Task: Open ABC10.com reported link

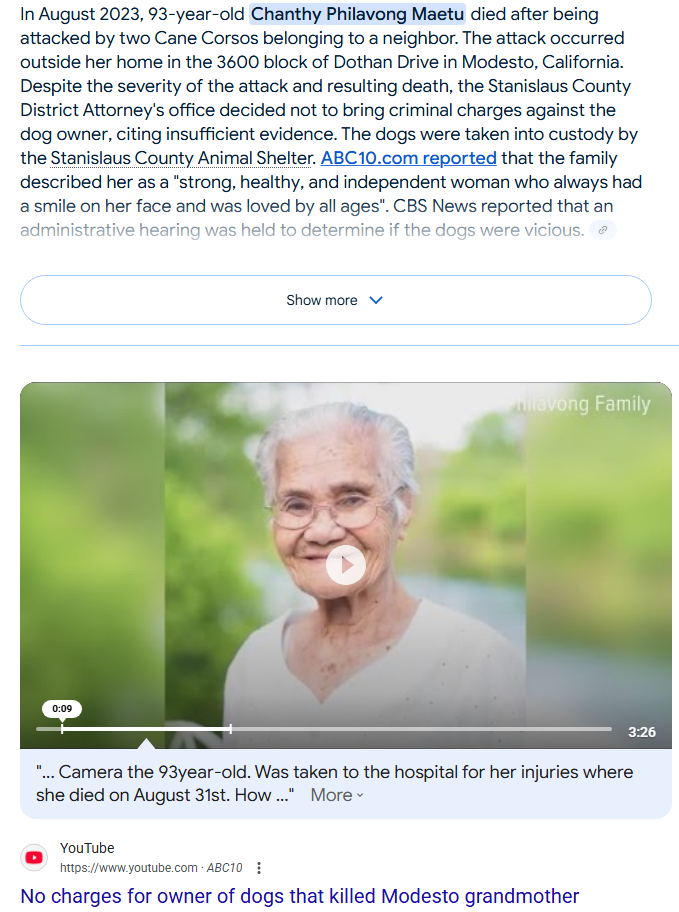Action: point(408,158)
